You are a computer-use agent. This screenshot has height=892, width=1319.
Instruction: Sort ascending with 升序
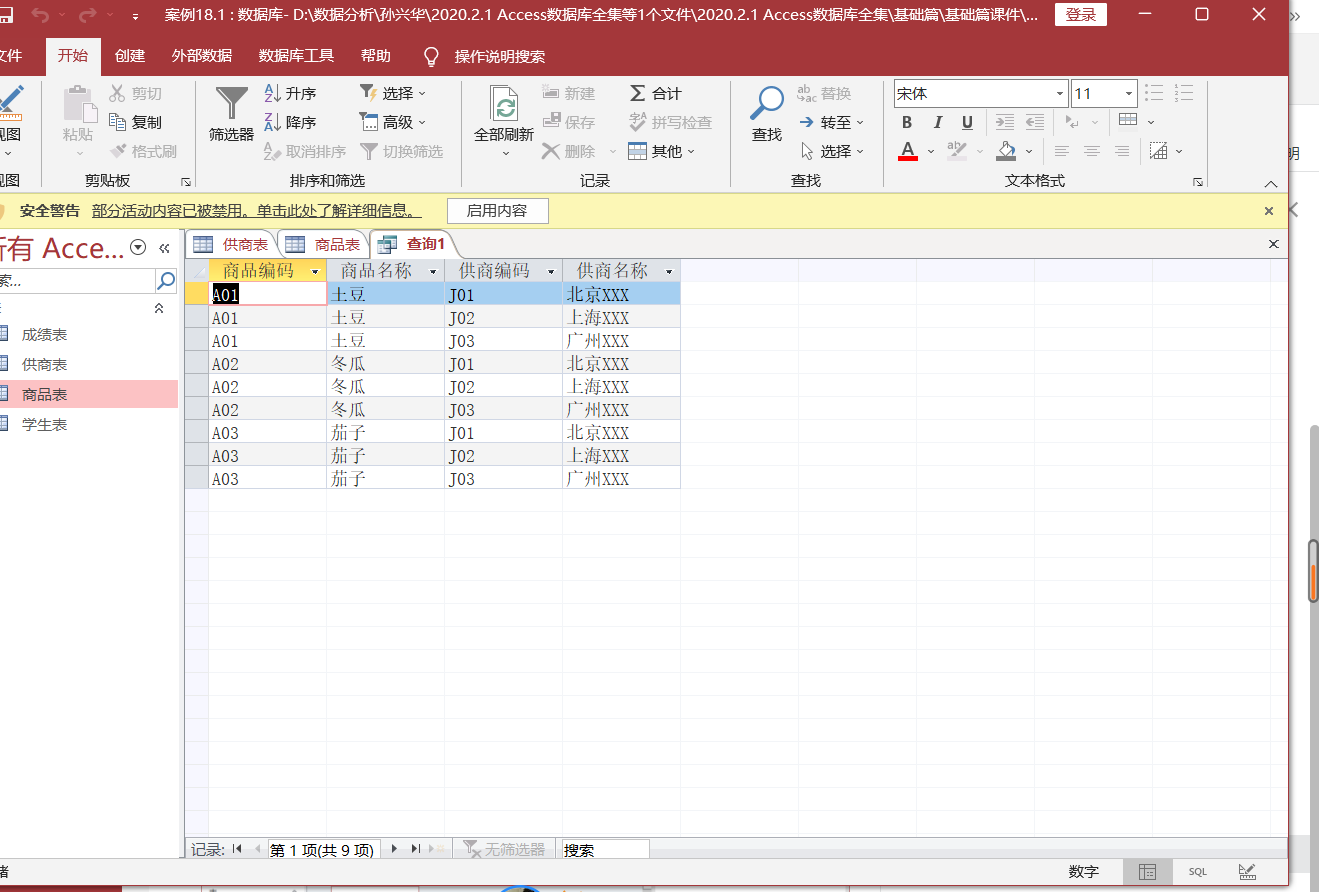(x=290, y=93)
